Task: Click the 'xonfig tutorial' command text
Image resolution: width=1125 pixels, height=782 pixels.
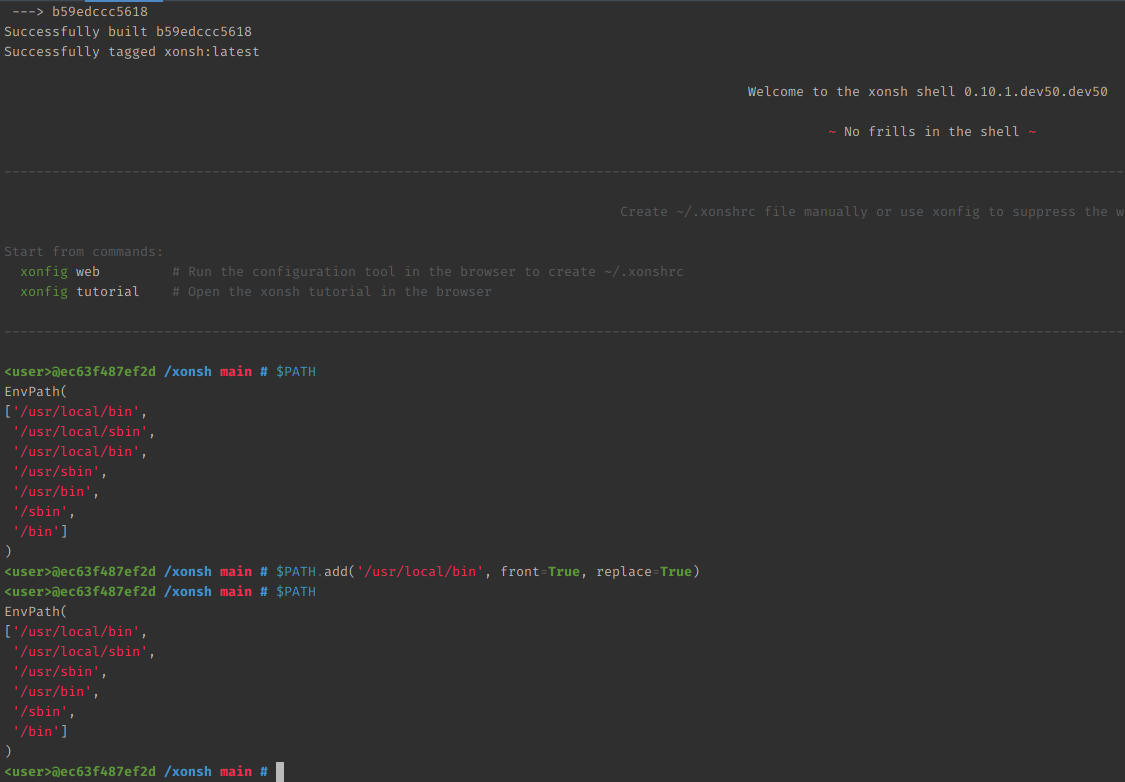Action: (80, 292)
